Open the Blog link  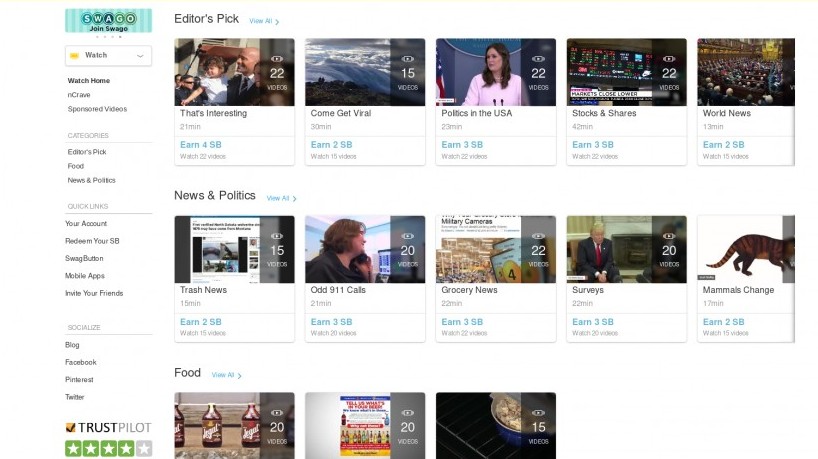[72, 345]
